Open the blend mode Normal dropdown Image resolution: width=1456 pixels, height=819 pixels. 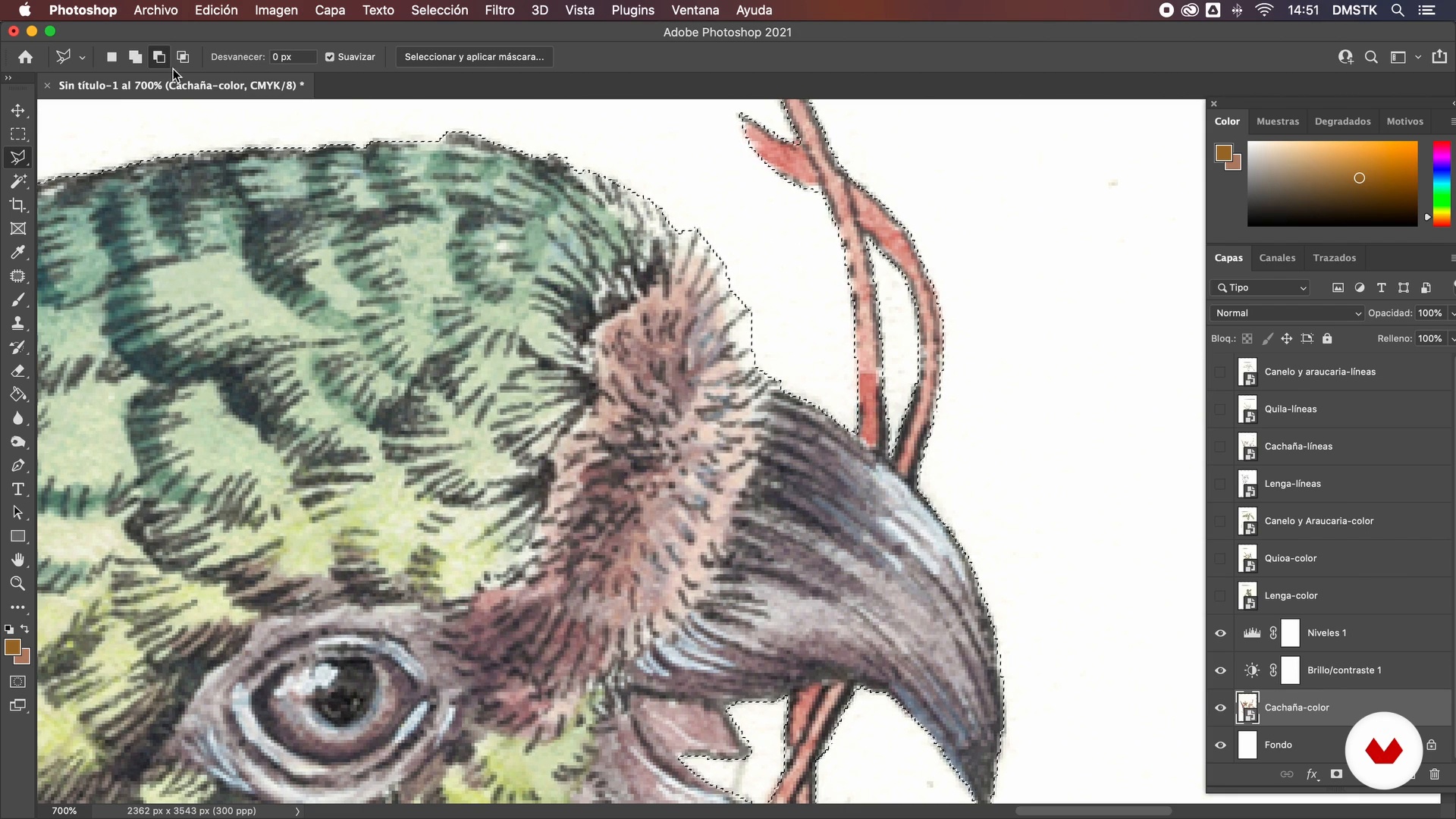tap(1287, 313)
